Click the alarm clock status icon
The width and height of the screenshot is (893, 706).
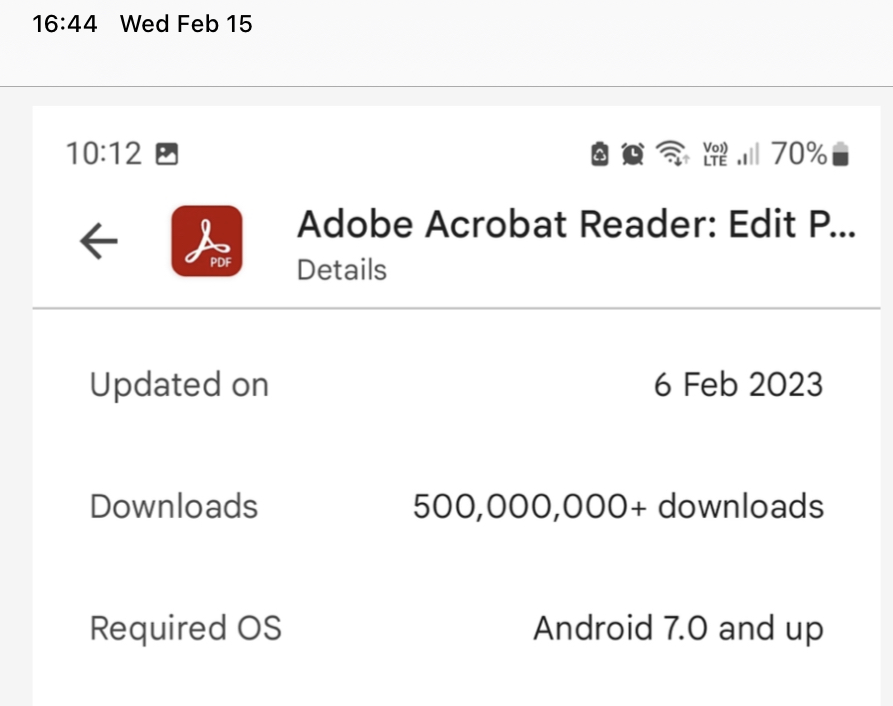click(633, 154)
